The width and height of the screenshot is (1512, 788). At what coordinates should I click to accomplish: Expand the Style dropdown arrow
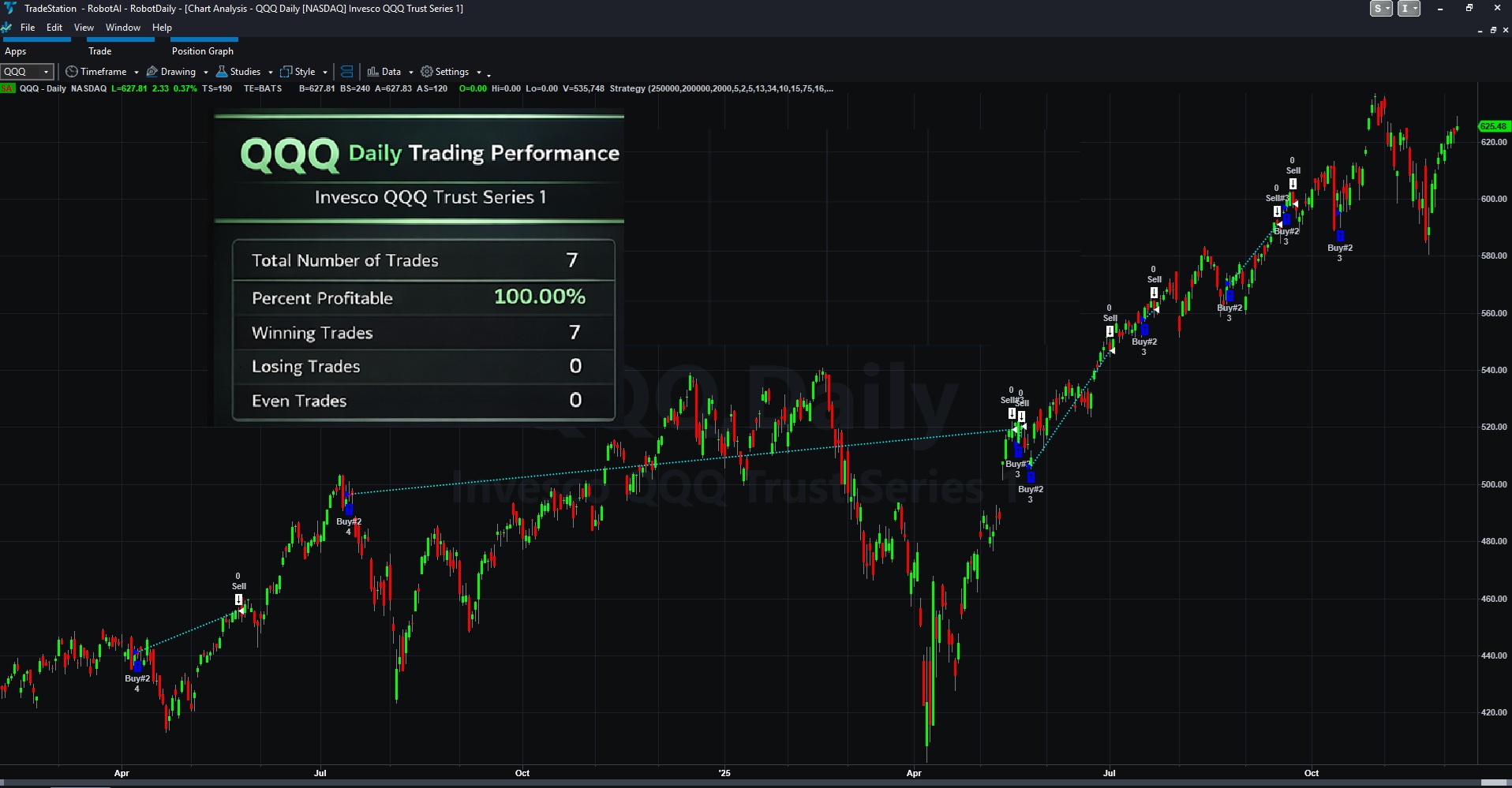click(x=325, y=73)
